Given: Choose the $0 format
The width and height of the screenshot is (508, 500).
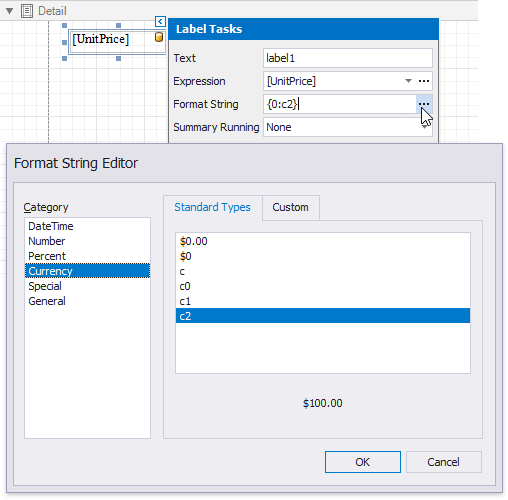Looking at the screenshot, I should (x=323, y=256).
